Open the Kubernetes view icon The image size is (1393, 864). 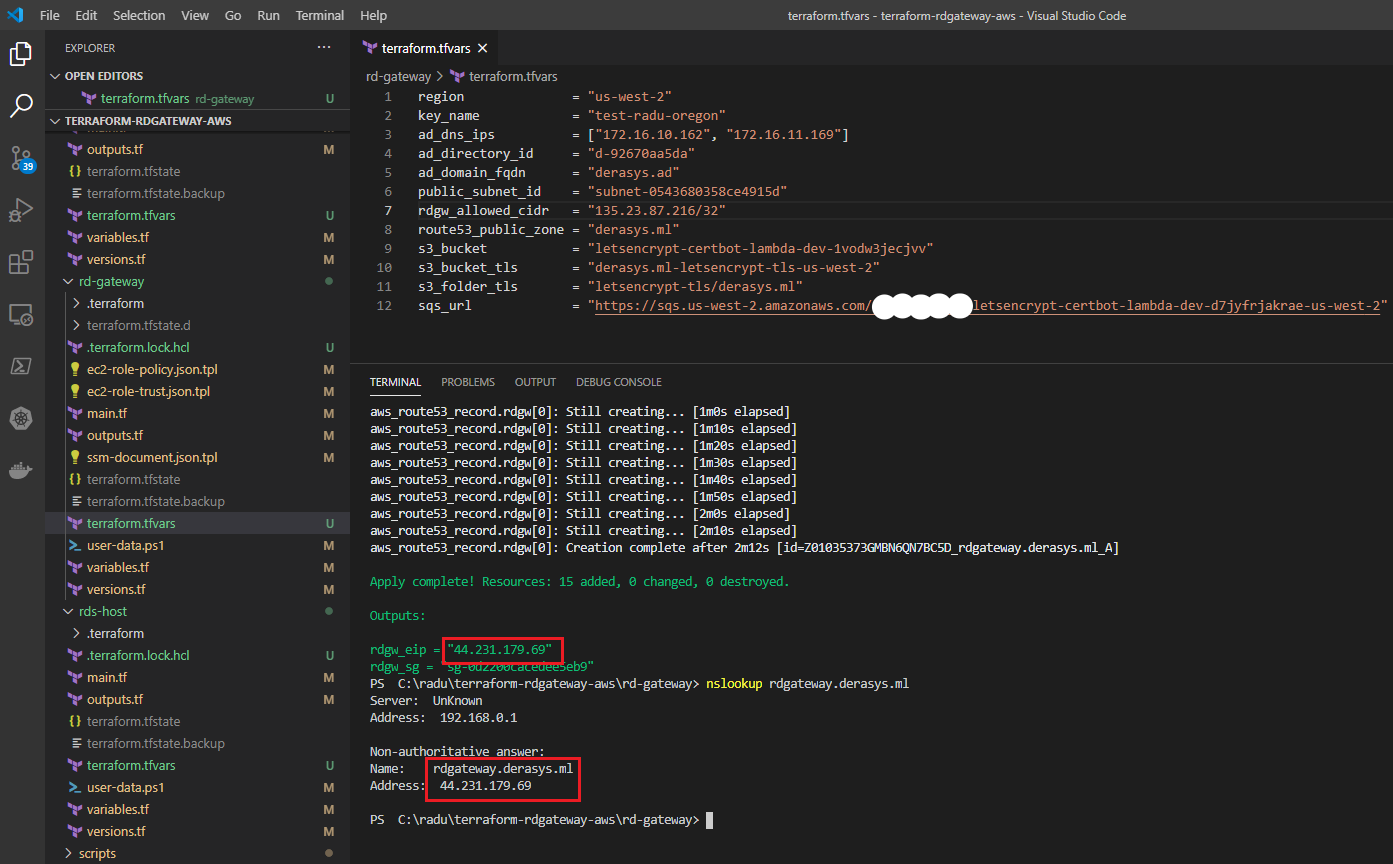pyautogui.click(x=21, y=419)
